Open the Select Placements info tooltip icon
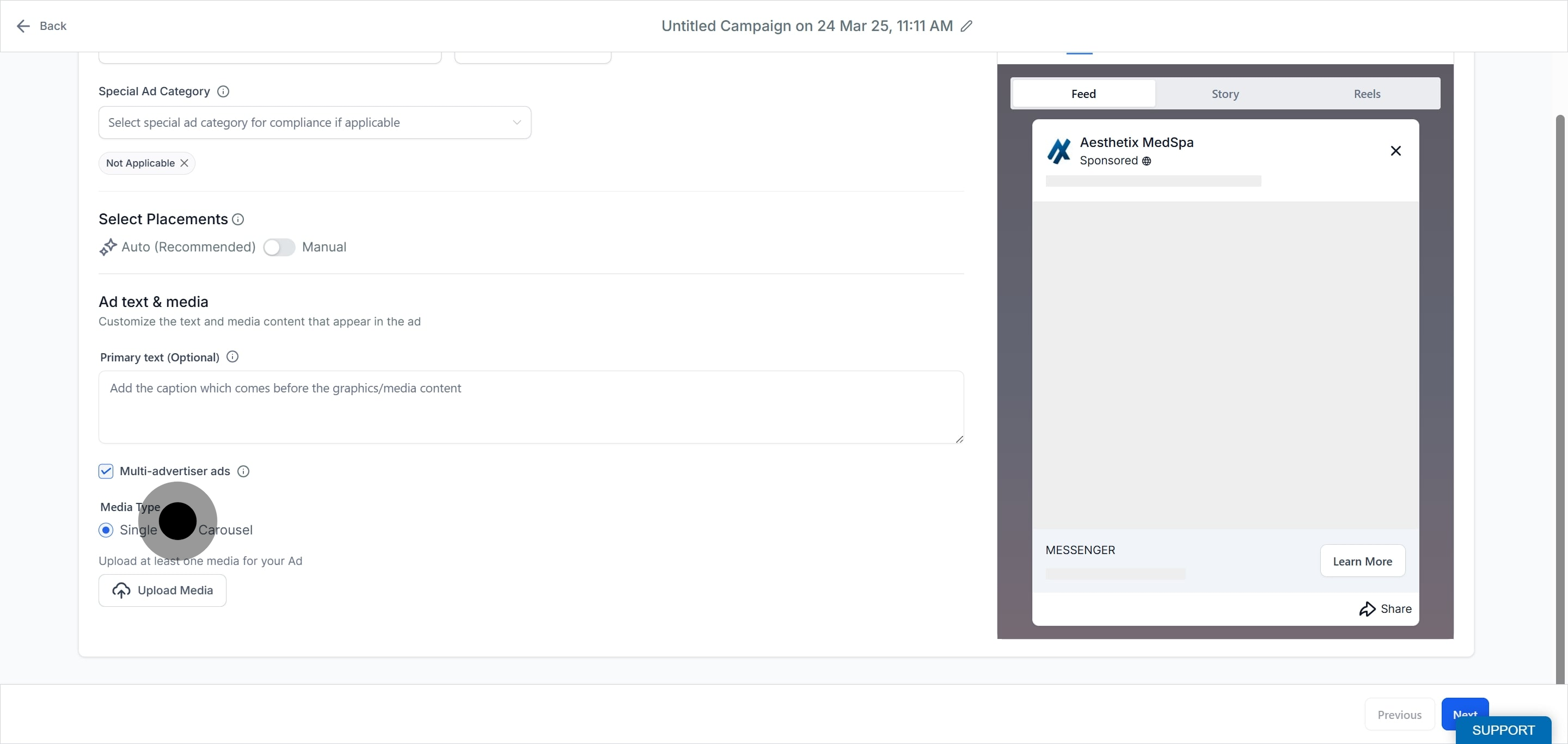 point(238,219)
